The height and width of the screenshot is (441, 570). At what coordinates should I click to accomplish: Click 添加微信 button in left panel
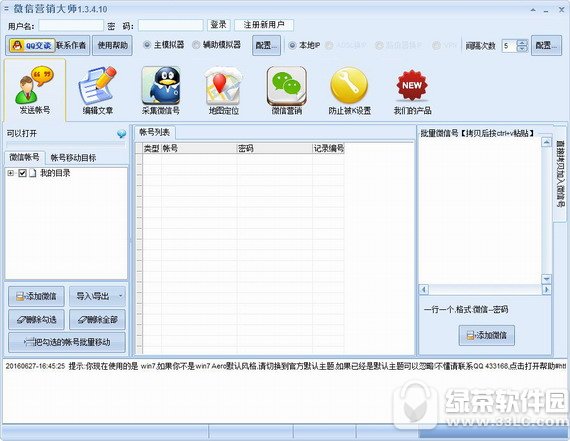[x=36, y=296]
